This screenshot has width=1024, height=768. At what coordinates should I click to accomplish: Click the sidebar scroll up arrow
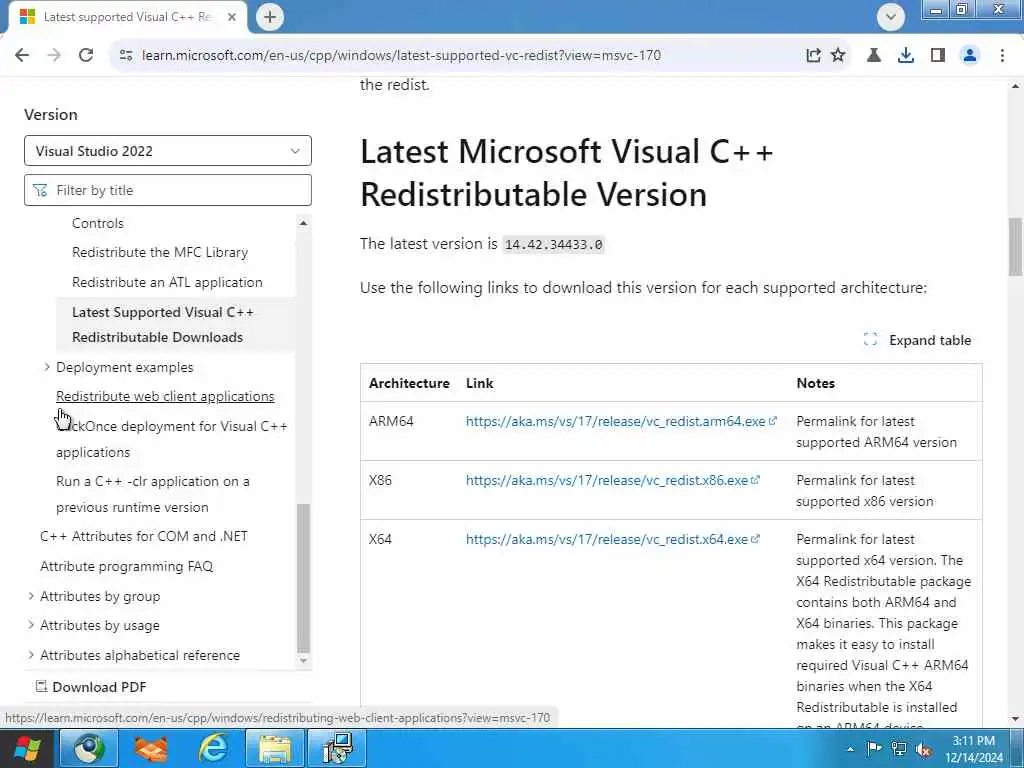(x=303, y=223)
